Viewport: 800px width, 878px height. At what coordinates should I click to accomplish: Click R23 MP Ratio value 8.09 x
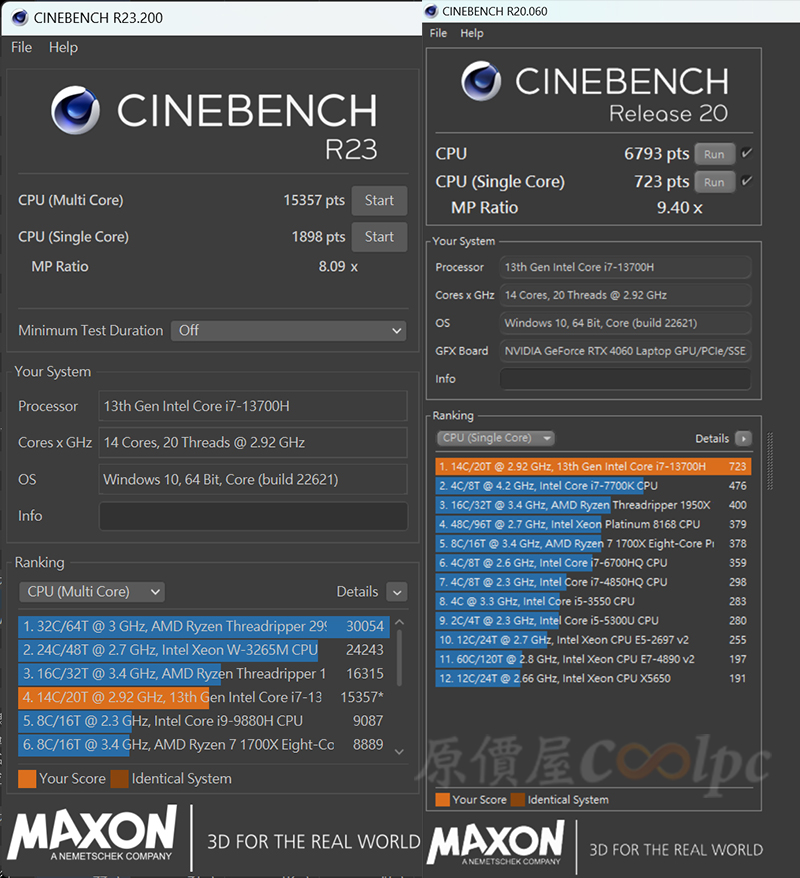point(338,267)
